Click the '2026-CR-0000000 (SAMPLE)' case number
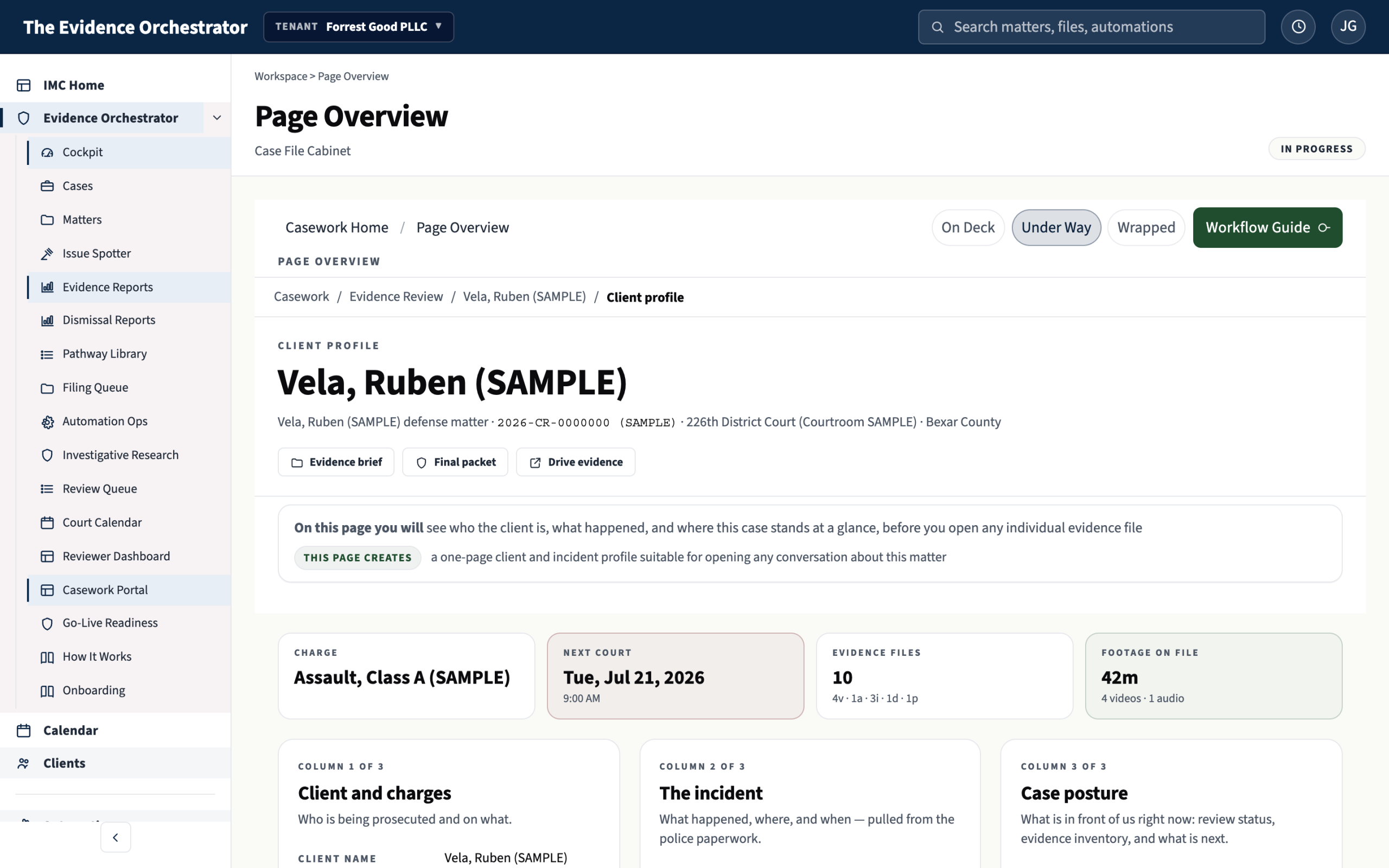Screen dimensions: 1389x868 pyautogui.click(x=587, y=423)
